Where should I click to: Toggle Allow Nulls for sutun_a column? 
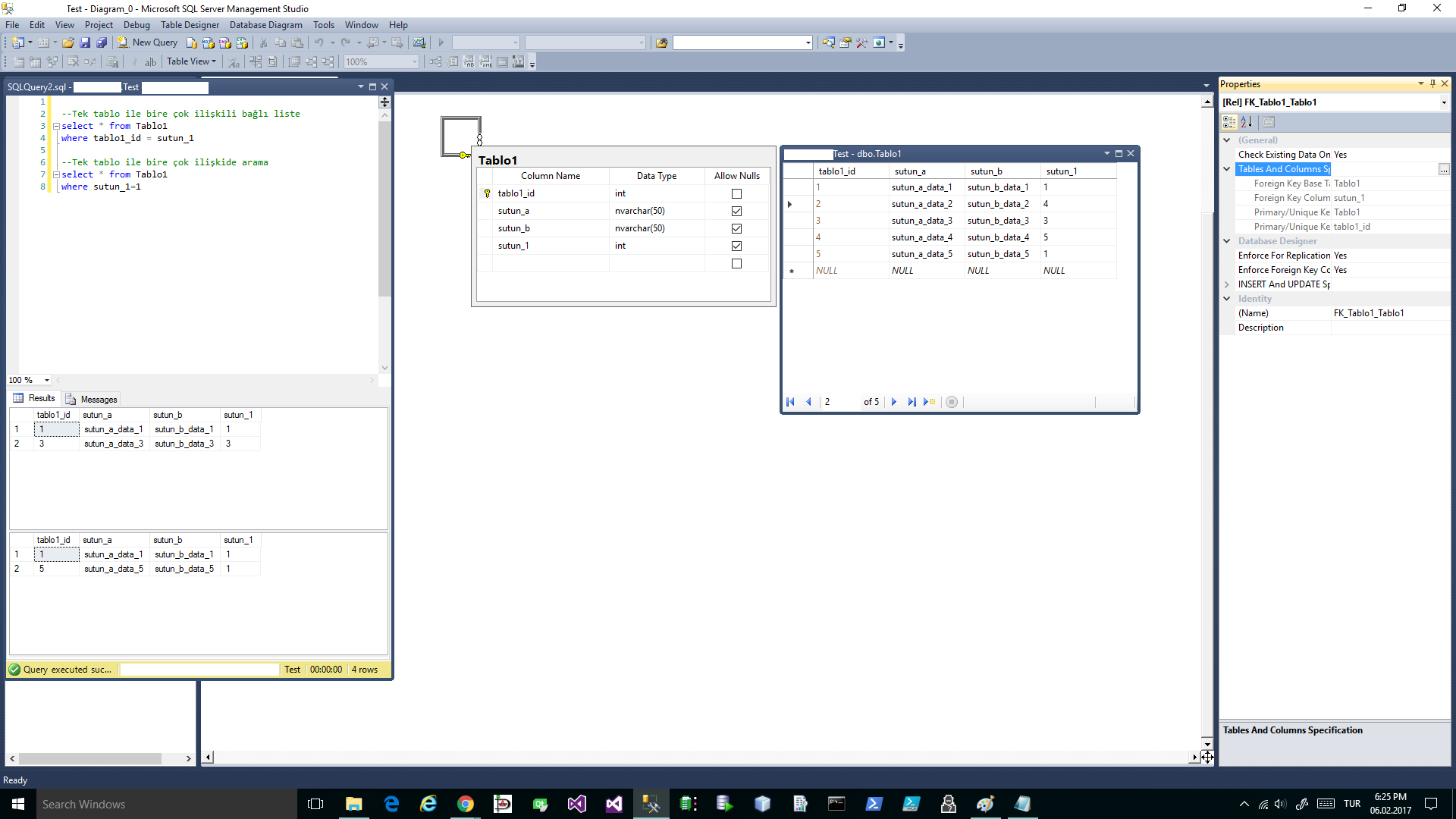pos(736,211)
